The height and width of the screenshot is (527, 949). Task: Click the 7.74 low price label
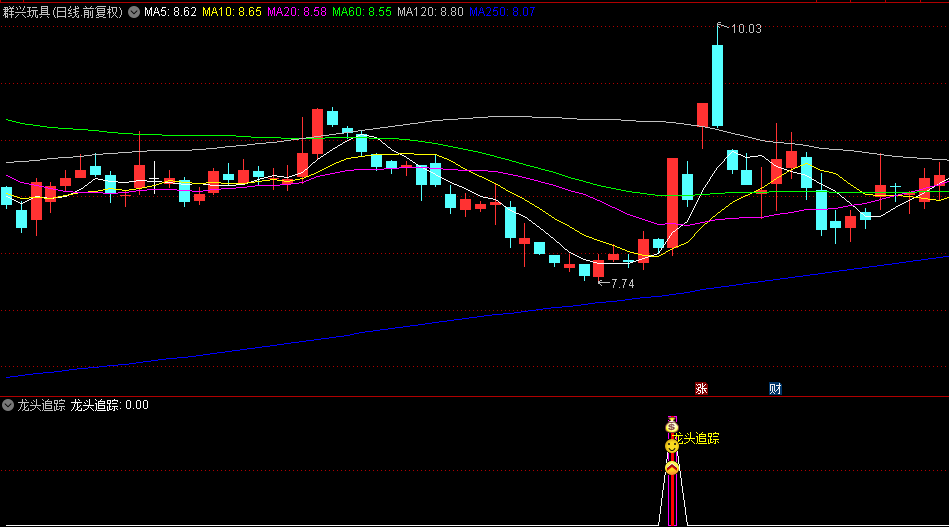click(623, 284)
